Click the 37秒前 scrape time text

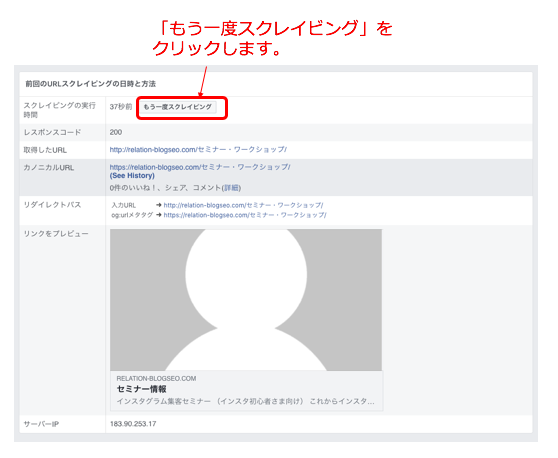pyautogui.click(x=121, y=107)
